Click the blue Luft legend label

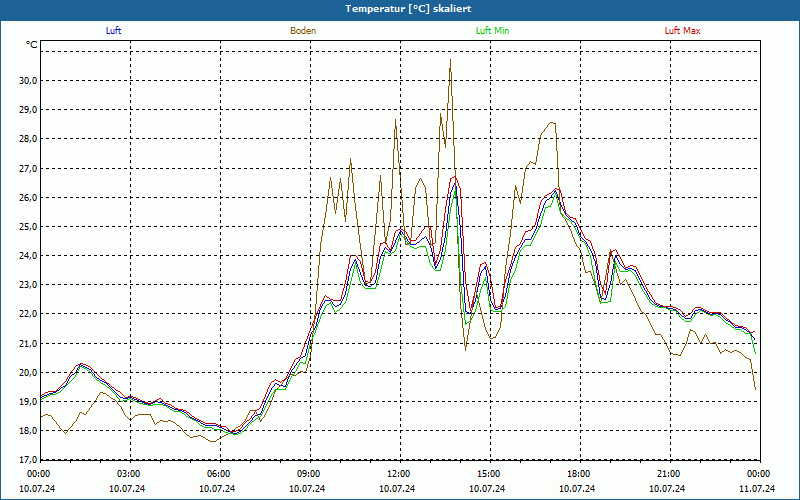tap(113, 31)
